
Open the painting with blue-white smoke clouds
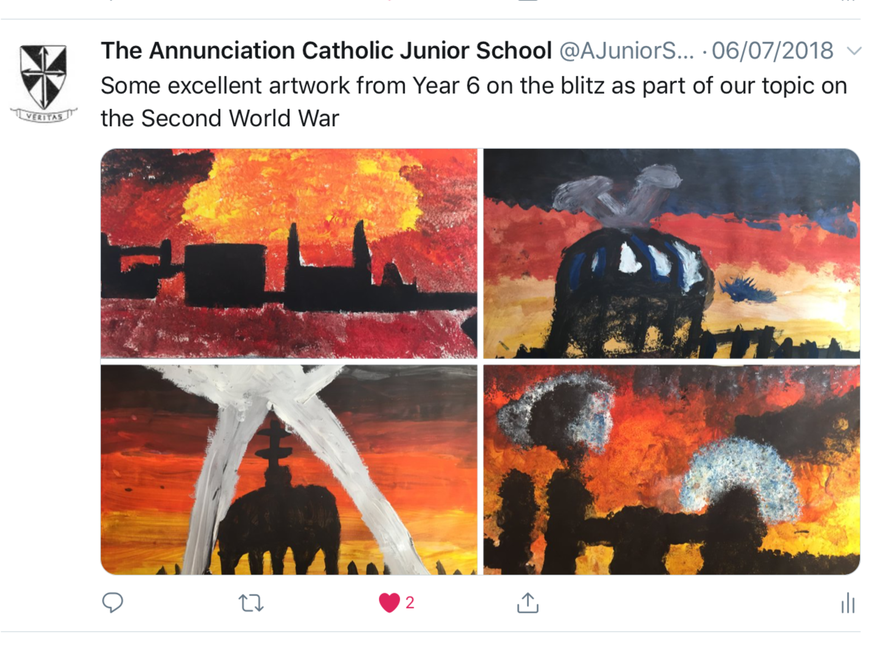click(x=671, y=469)
